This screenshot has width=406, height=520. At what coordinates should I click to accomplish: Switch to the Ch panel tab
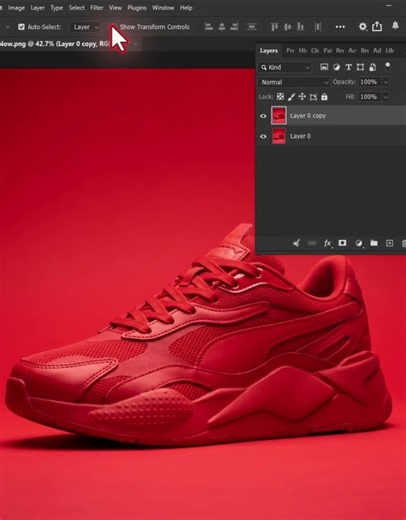pyautogui.click(x=315, y=51)
